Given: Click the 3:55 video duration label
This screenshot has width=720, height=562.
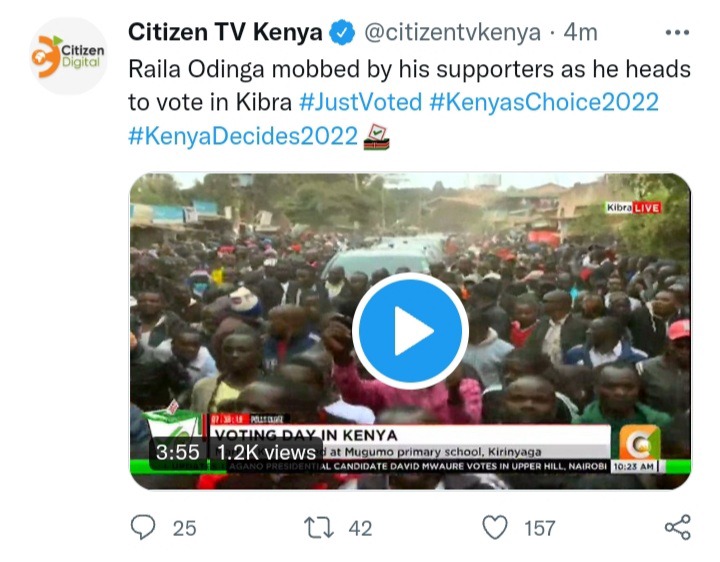Looking at the screenshot, I should [x=178, y=453].
